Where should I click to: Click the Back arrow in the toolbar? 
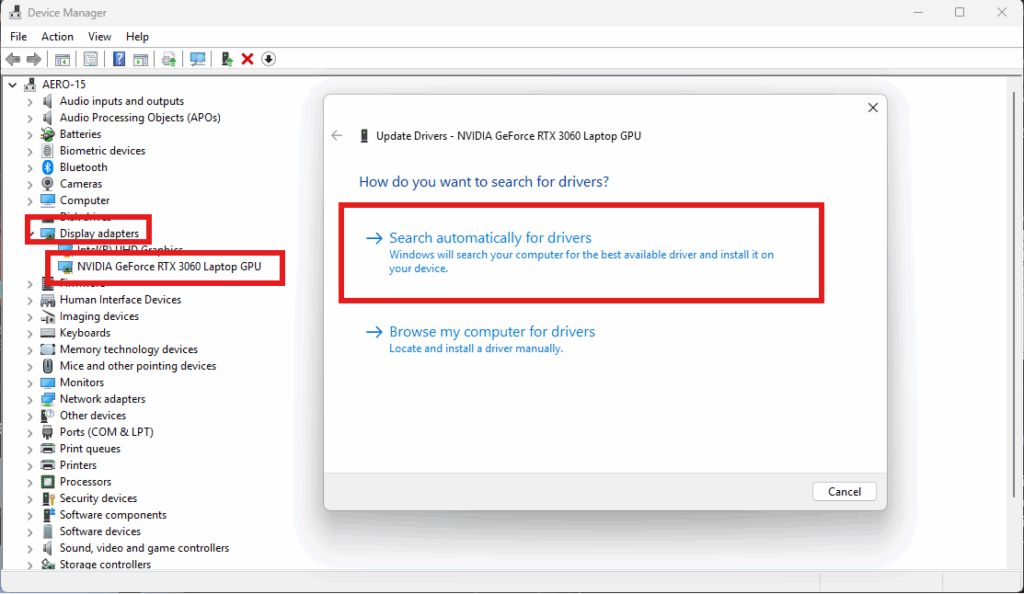[12, 59]
